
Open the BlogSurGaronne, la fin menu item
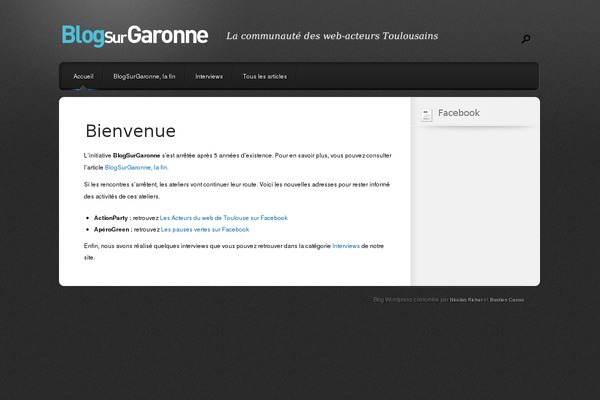[144, 77]
